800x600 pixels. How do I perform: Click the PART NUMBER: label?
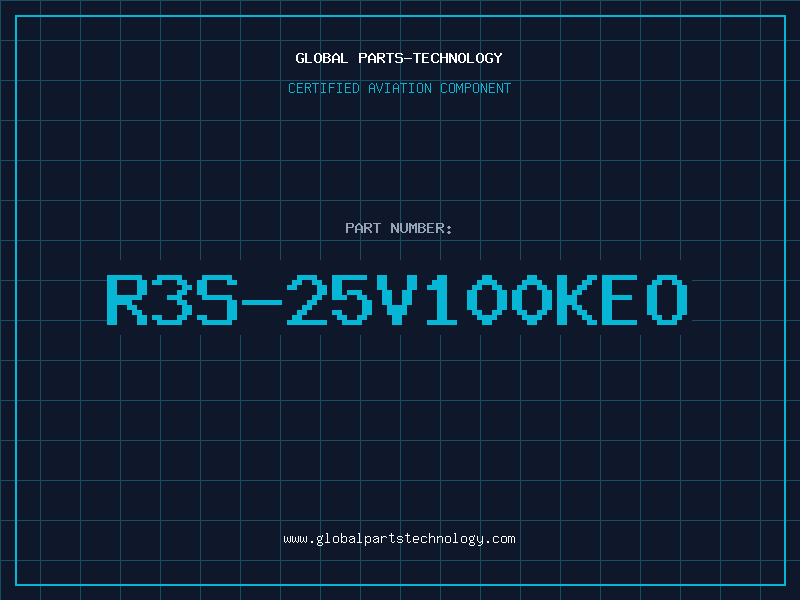398,228
